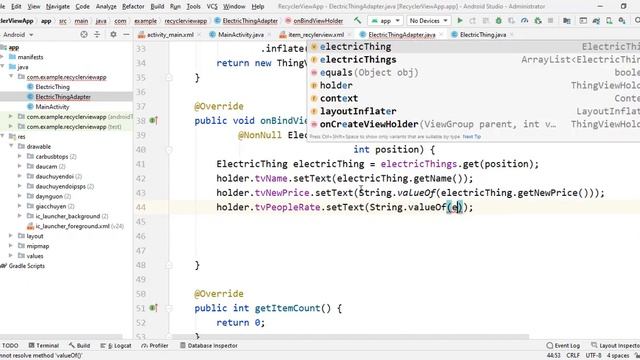Open the Terminal tool window
Viewport: 640px width, 360px height.
44,345
